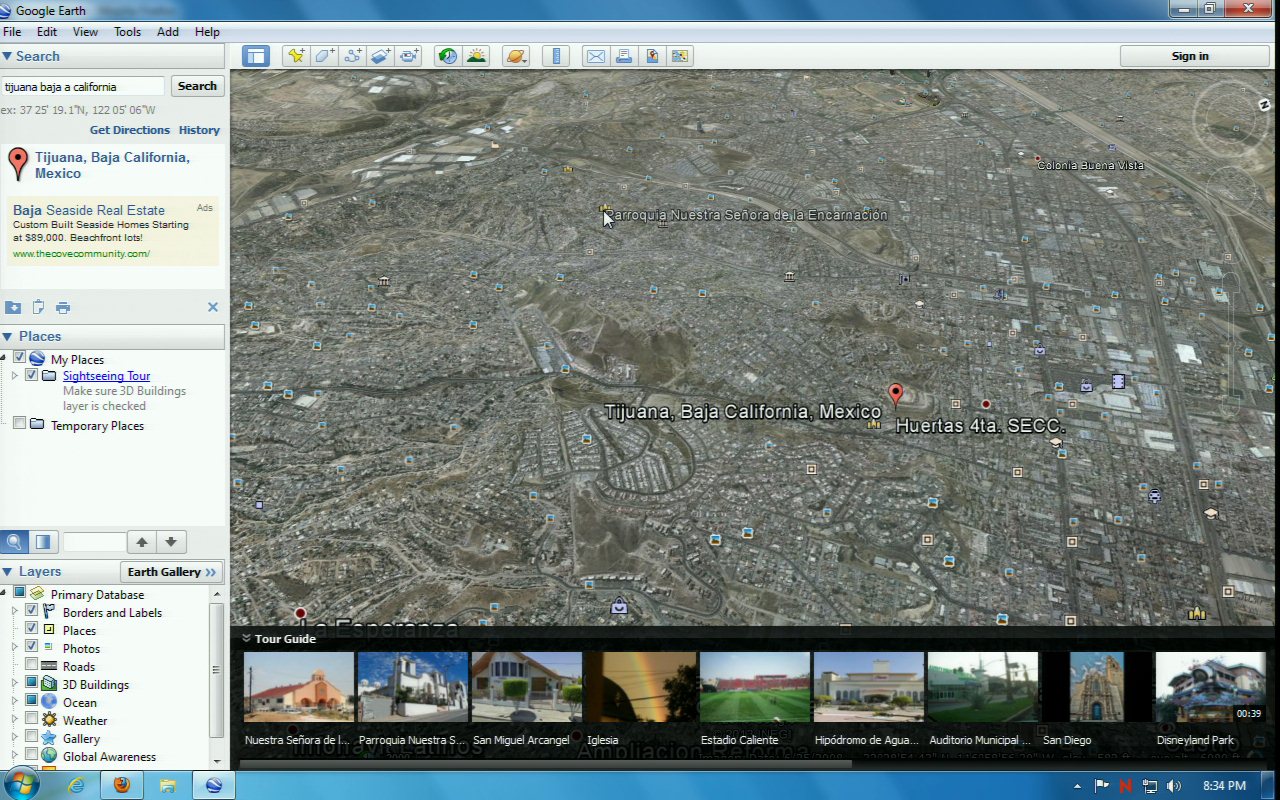Open the View menu

[85, 32]
